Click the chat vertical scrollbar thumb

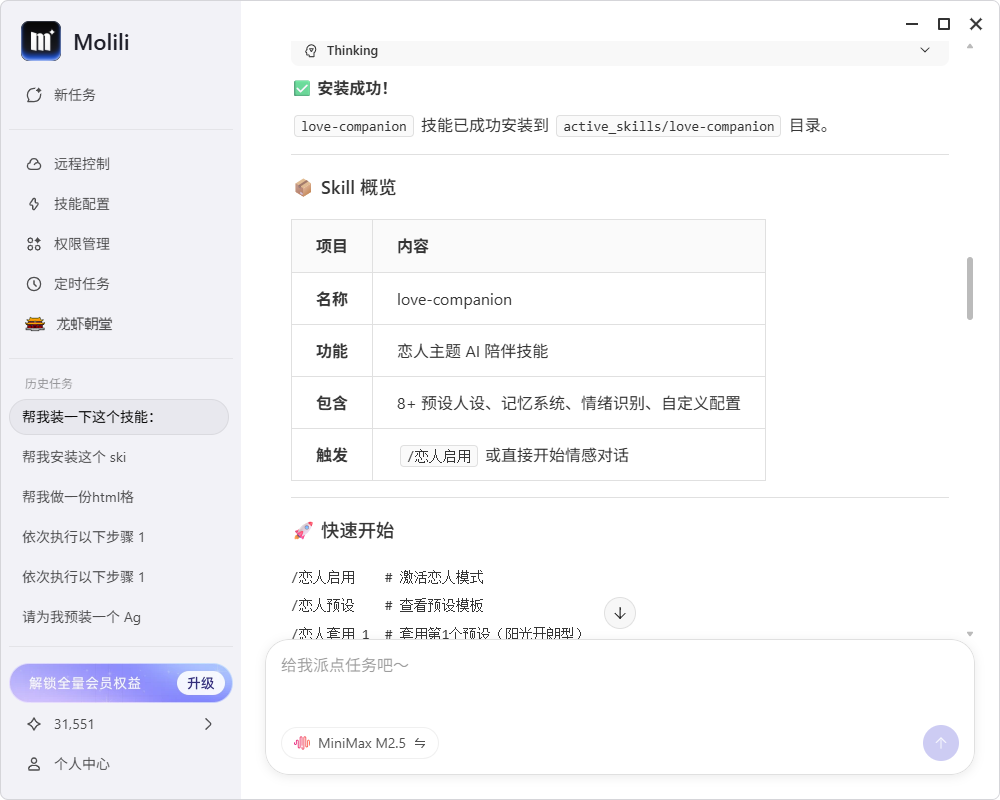(x=969, y=288)
